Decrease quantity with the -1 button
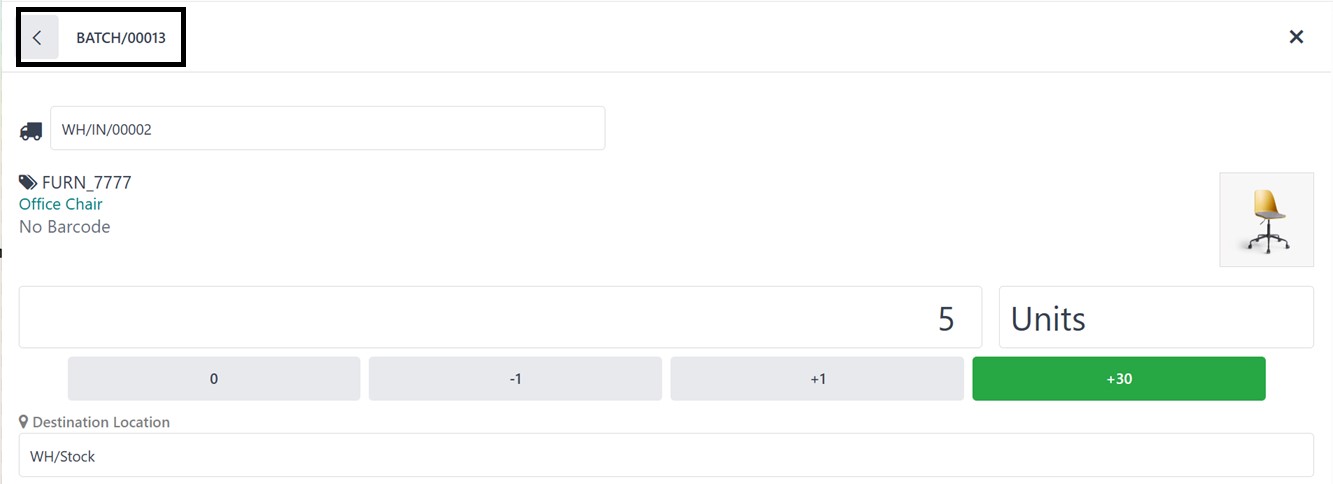 coord(515,379)
